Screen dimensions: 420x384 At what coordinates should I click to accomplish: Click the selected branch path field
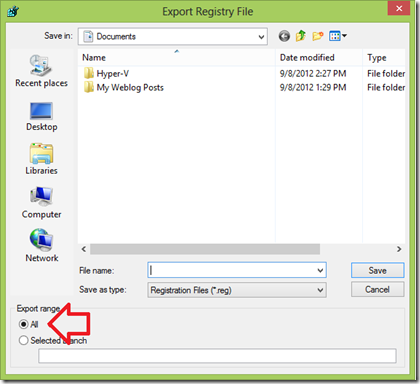coord(217,356)
